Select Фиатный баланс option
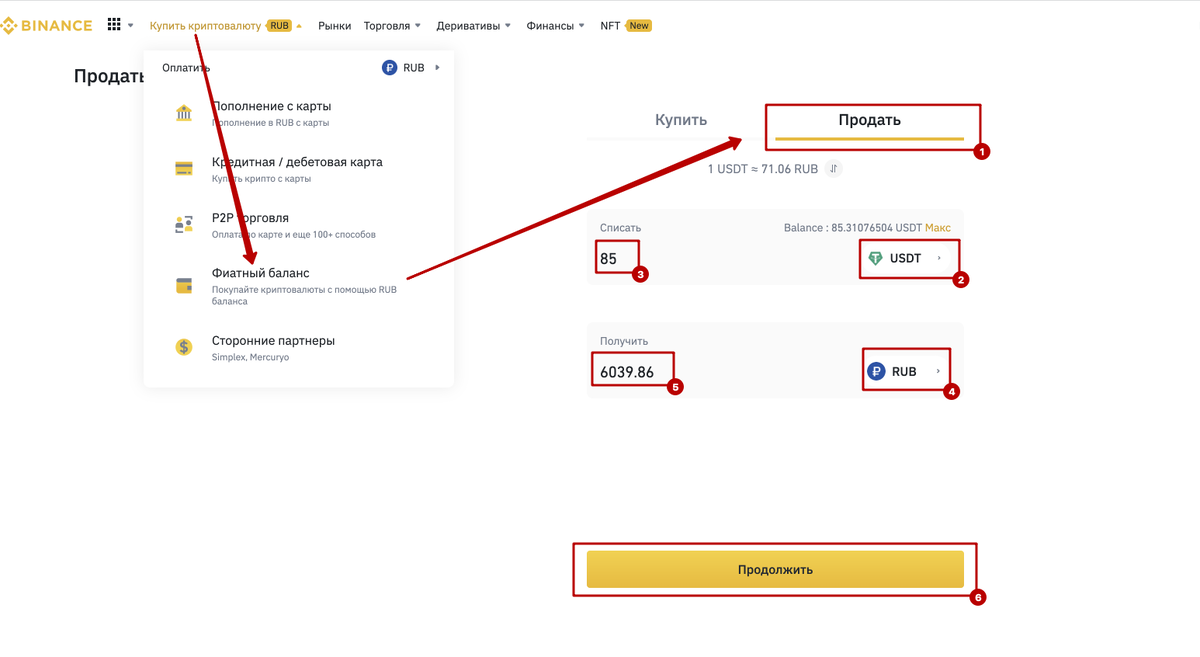This screenshot has height=657, width=1200. 299,286
